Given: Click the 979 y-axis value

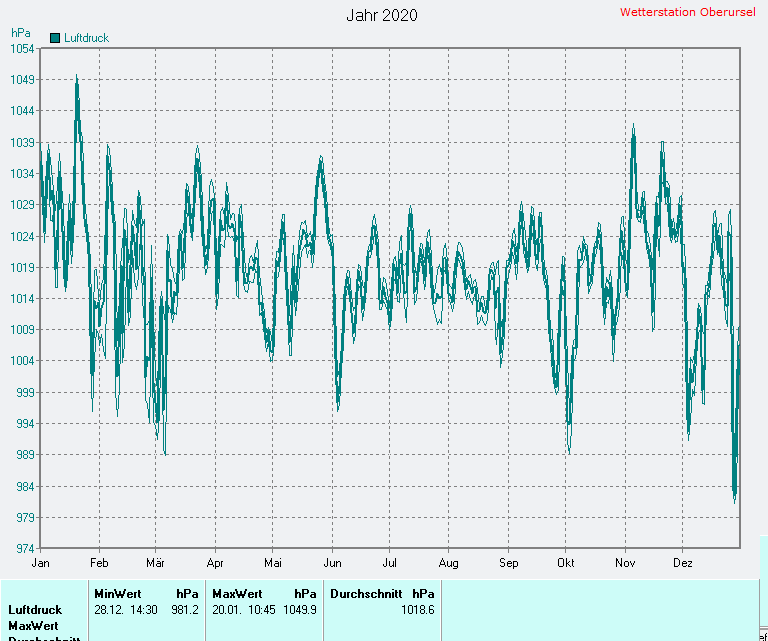Looking at the screenshot, I should point(25,517).
